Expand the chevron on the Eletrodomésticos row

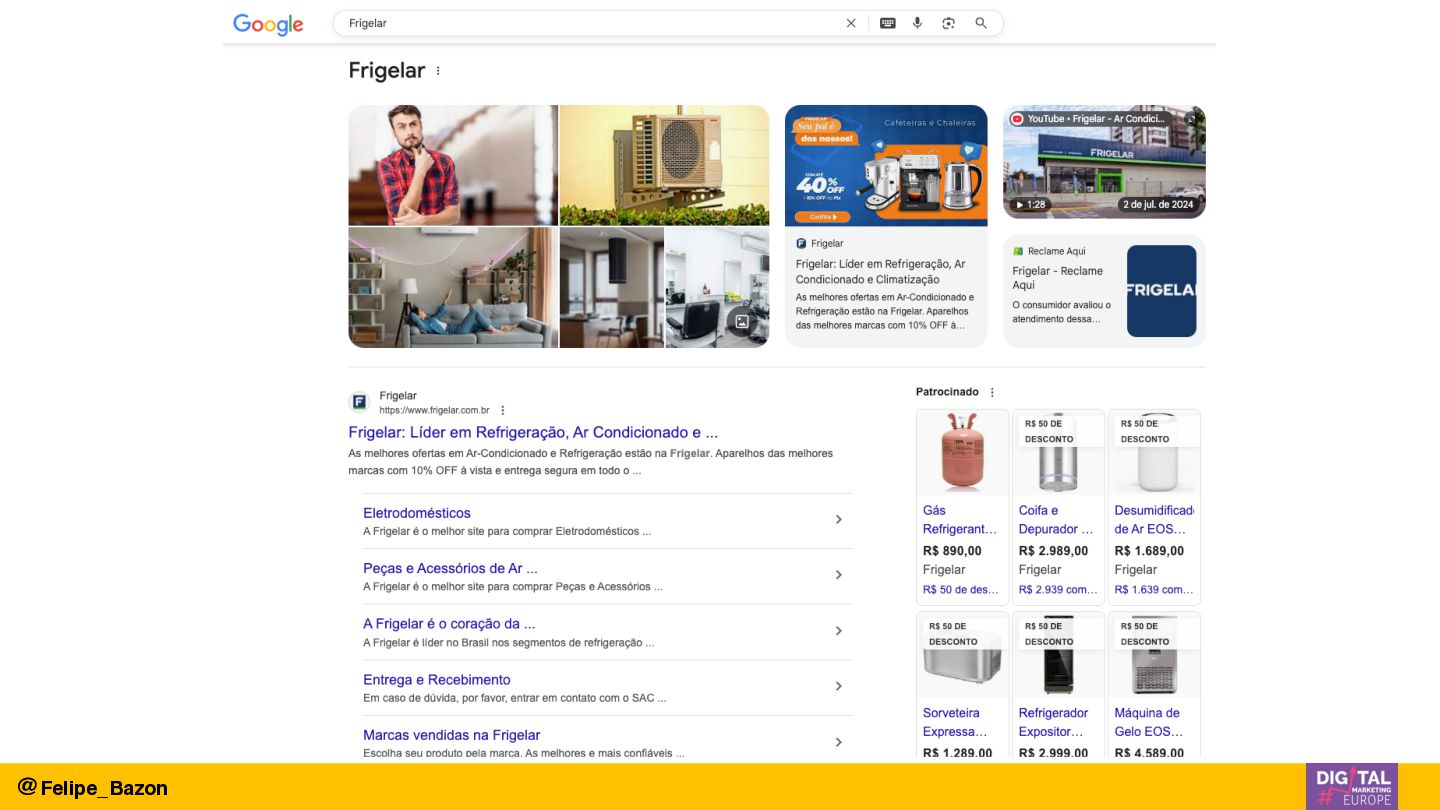[839, 519]
